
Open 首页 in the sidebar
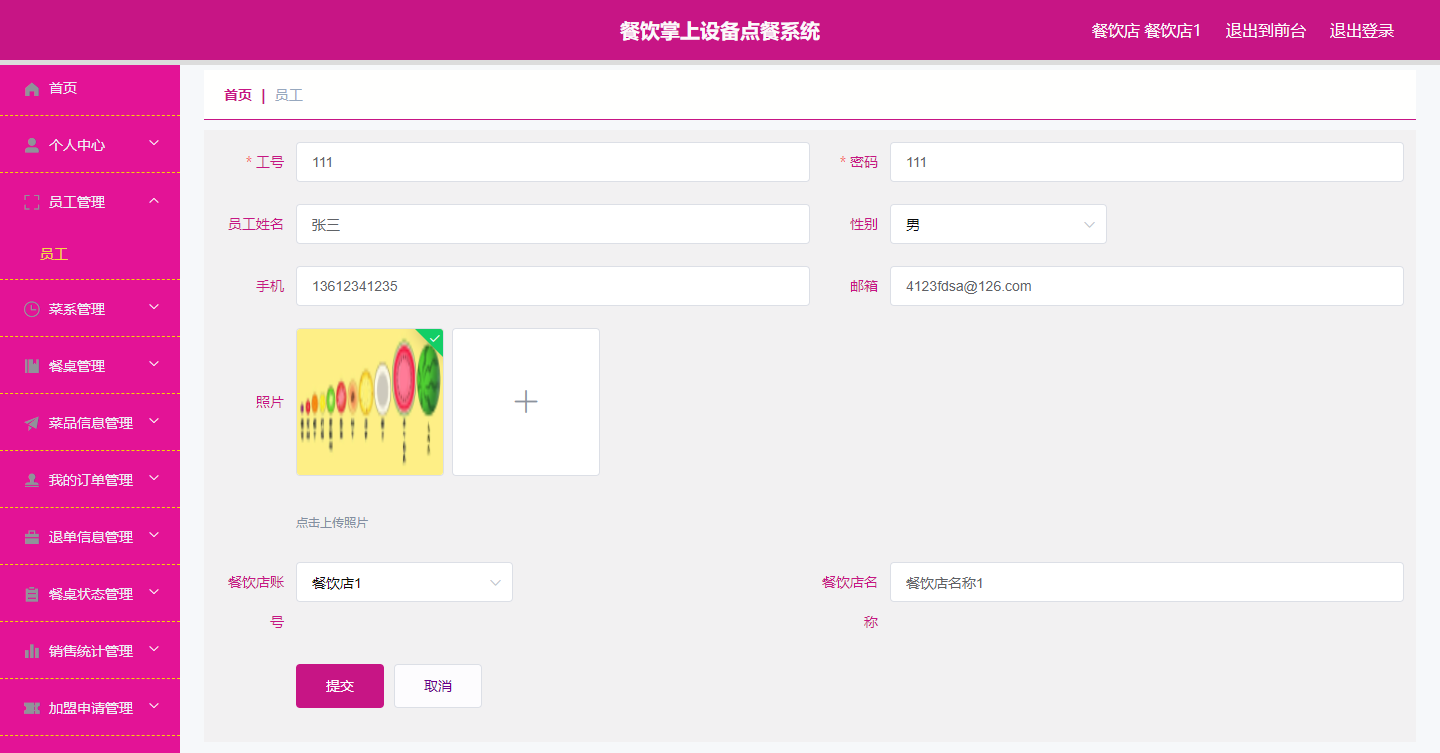tap(63, 88)
